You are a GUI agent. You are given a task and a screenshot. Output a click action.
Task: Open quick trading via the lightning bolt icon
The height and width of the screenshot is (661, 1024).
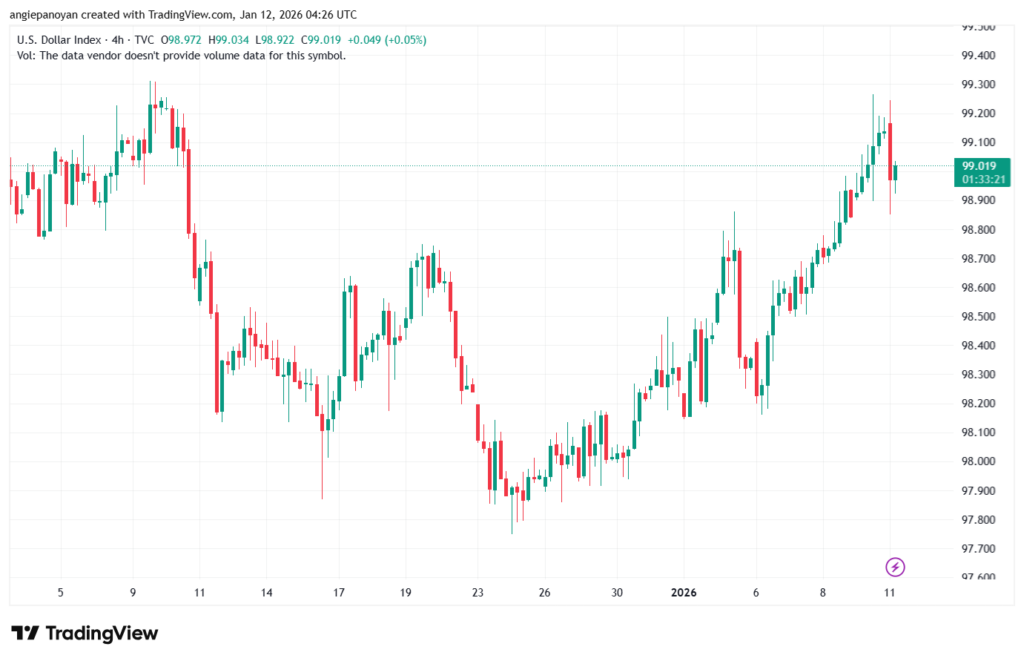point(895,567)
